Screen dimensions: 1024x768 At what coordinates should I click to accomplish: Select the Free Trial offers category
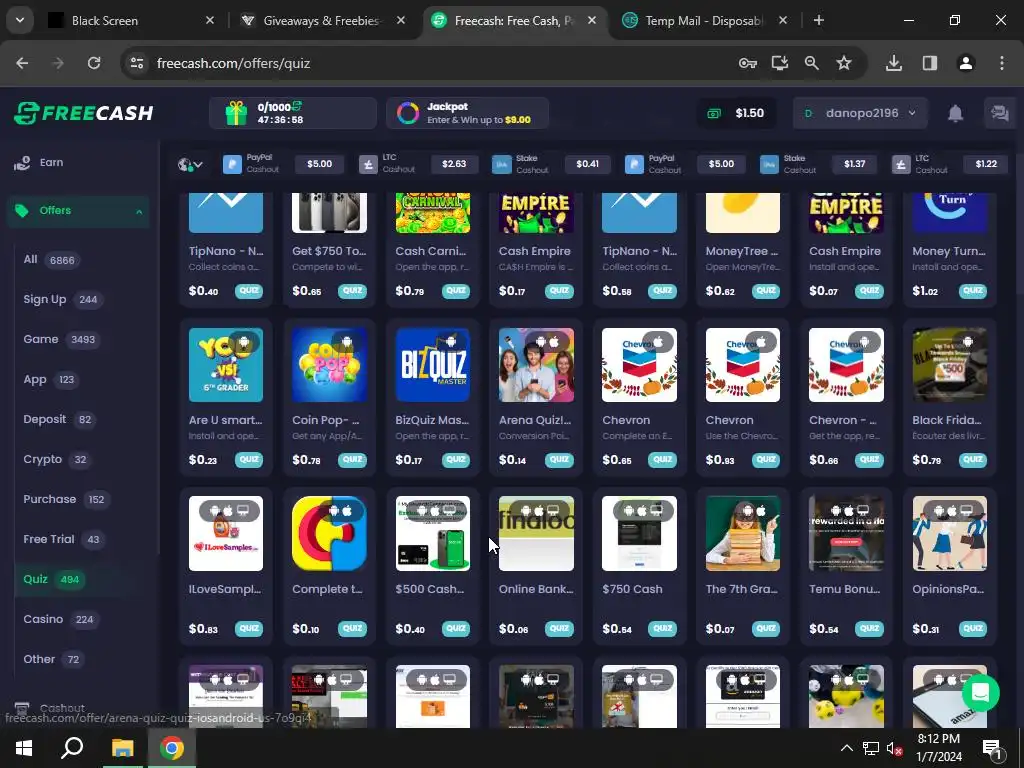[x=63, y=539]
